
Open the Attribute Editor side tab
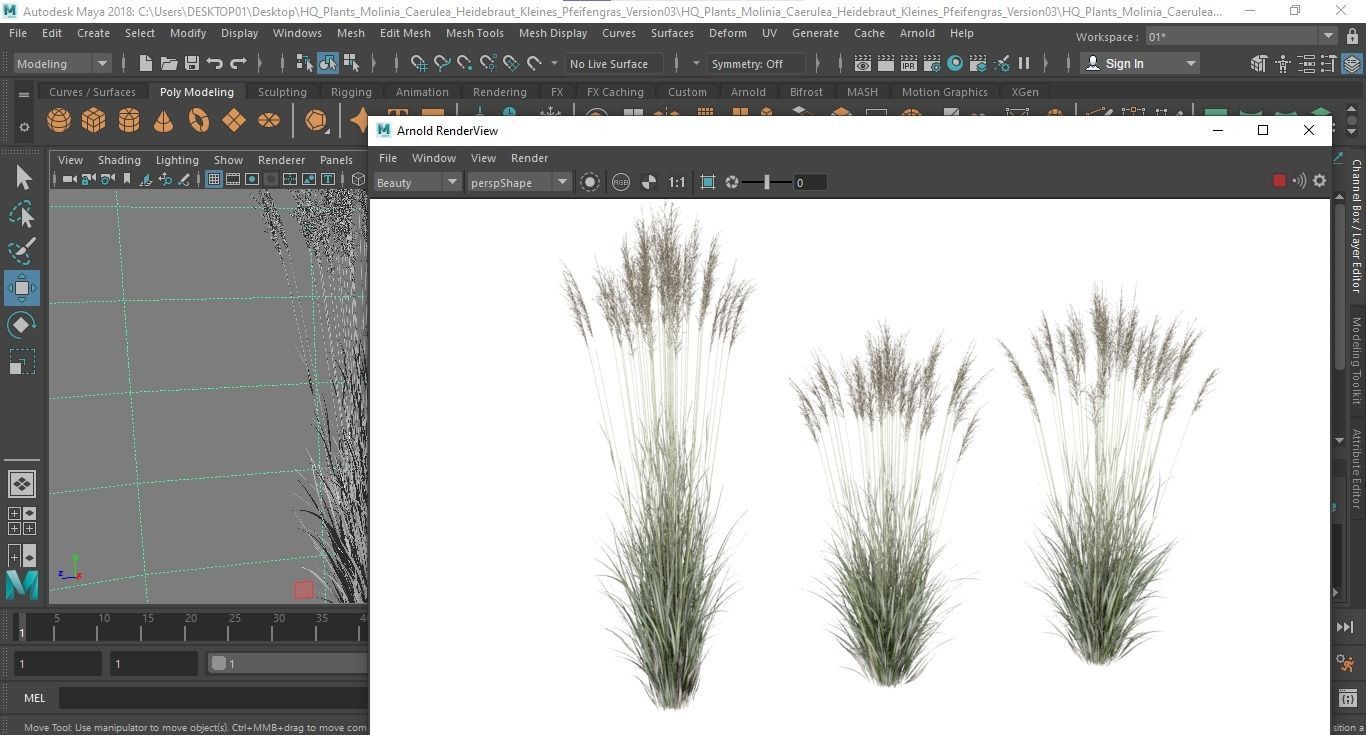(x=1357, y=468)
